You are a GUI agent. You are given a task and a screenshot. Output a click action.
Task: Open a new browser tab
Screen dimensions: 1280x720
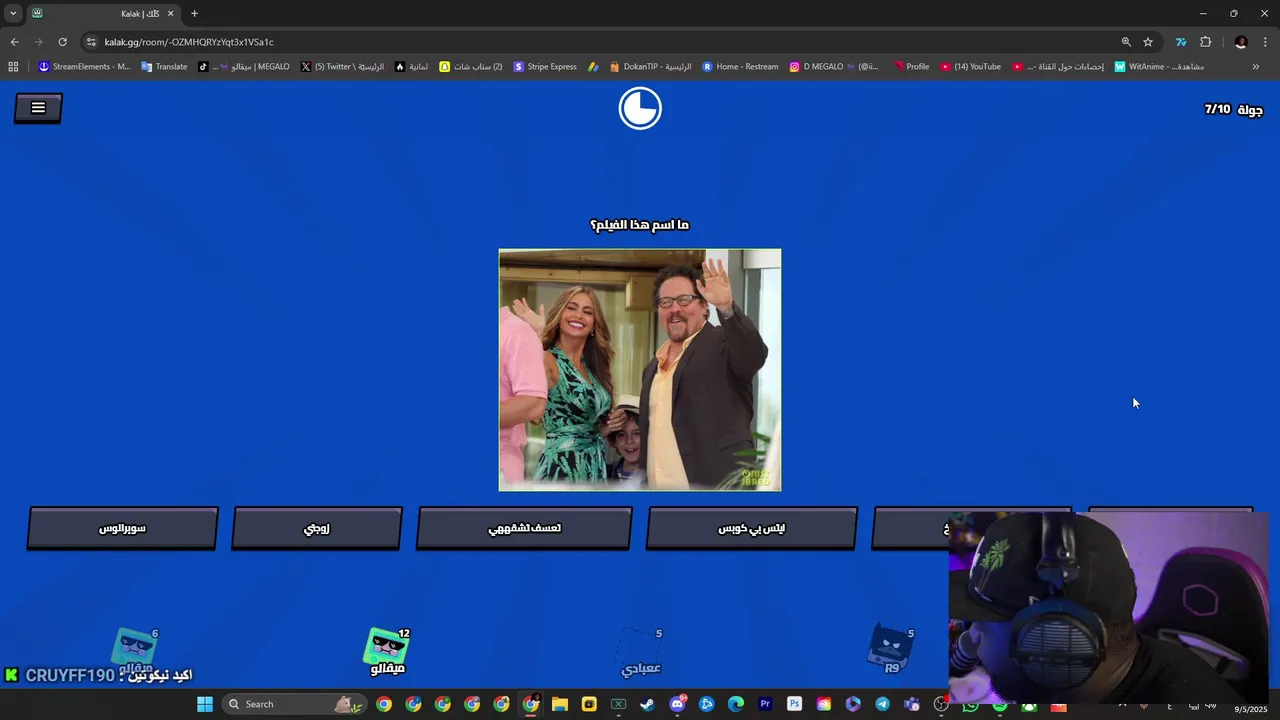[x=194, y=13]
